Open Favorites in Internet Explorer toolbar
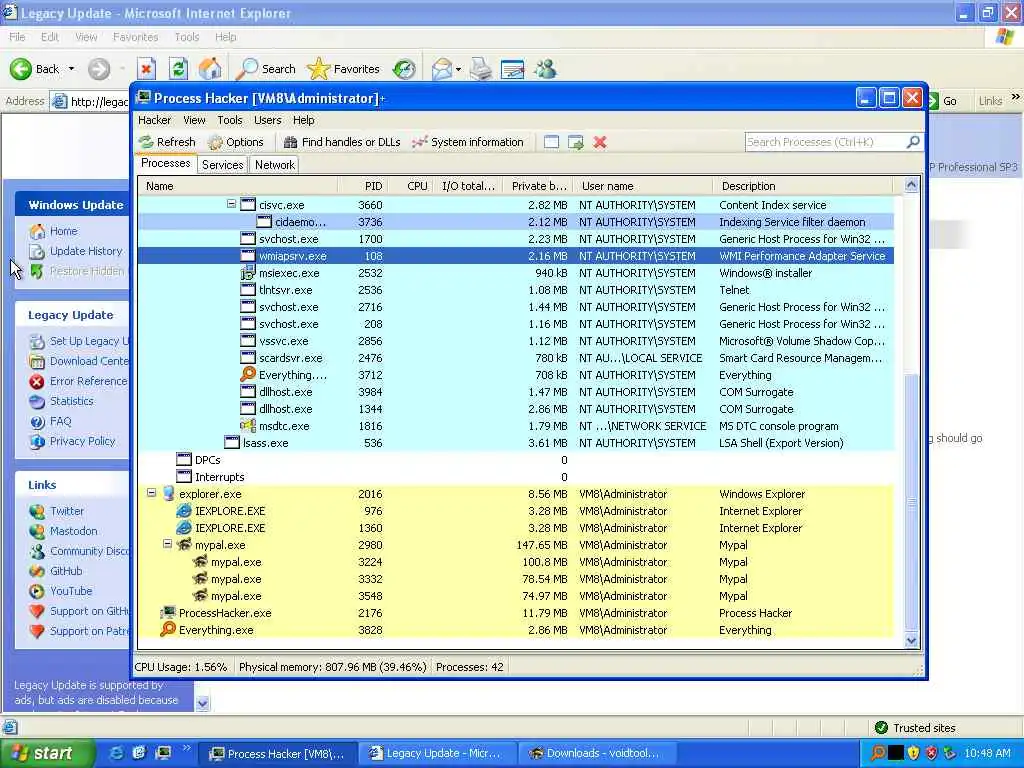The width and height of the screenshot is (1024, 768). coord(344,69)
